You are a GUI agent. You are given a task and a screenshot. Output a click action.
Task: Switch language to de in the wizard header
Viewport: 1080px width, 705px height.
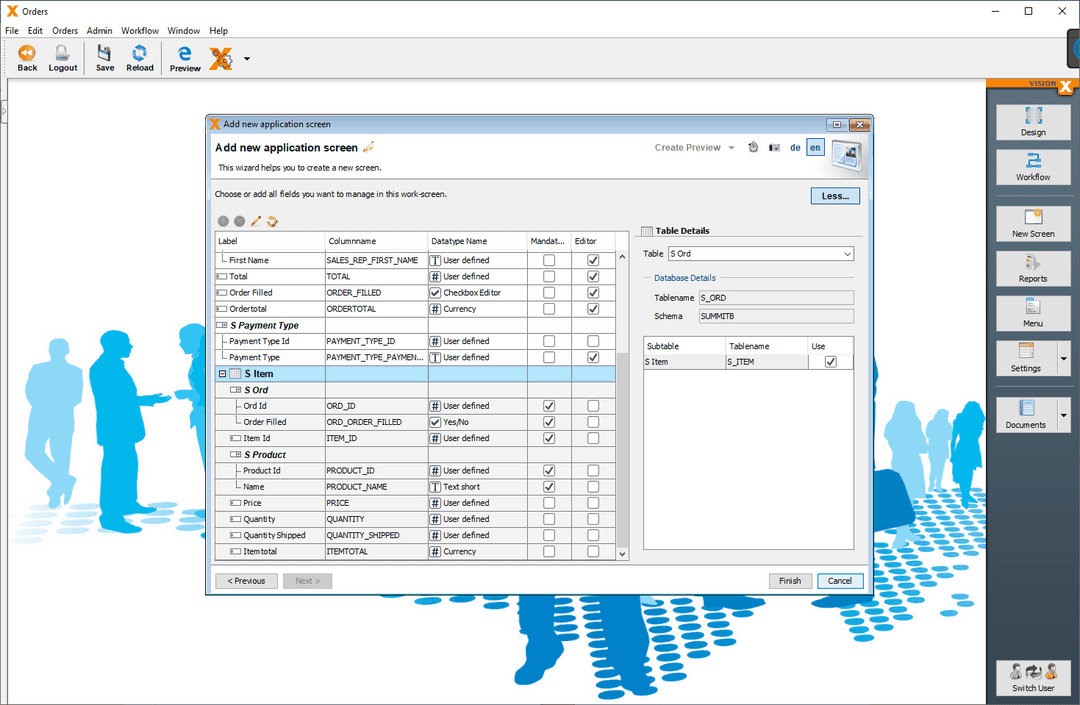(x=795, y=147)
